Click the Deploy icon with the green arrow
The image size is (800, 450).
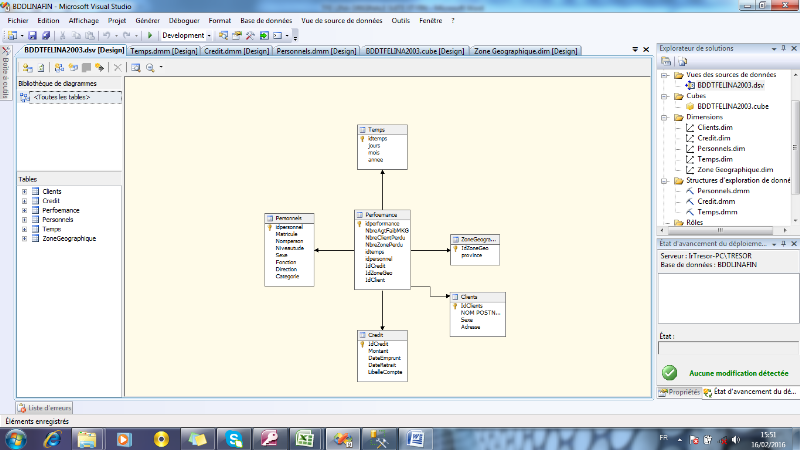pos(264,35)
